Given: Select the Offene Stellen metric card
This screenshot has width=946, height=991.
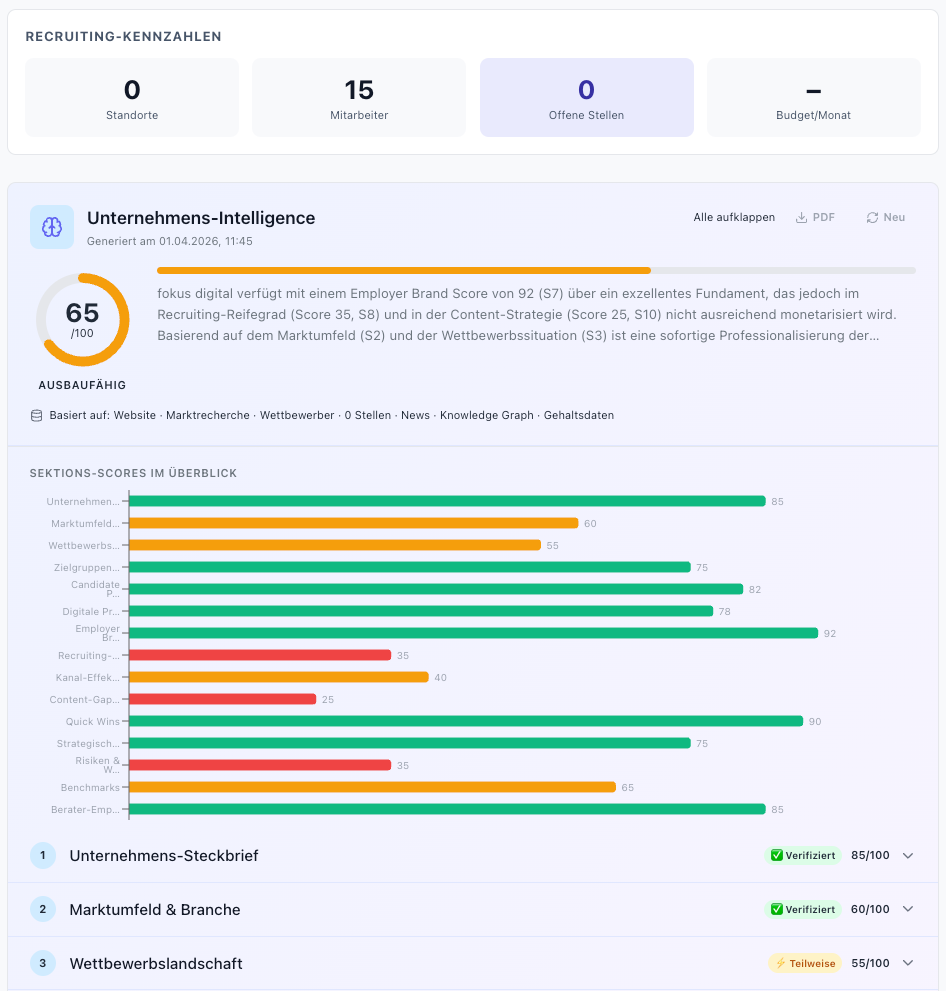Looking at the screenshot, I should (x=586, y=97).
